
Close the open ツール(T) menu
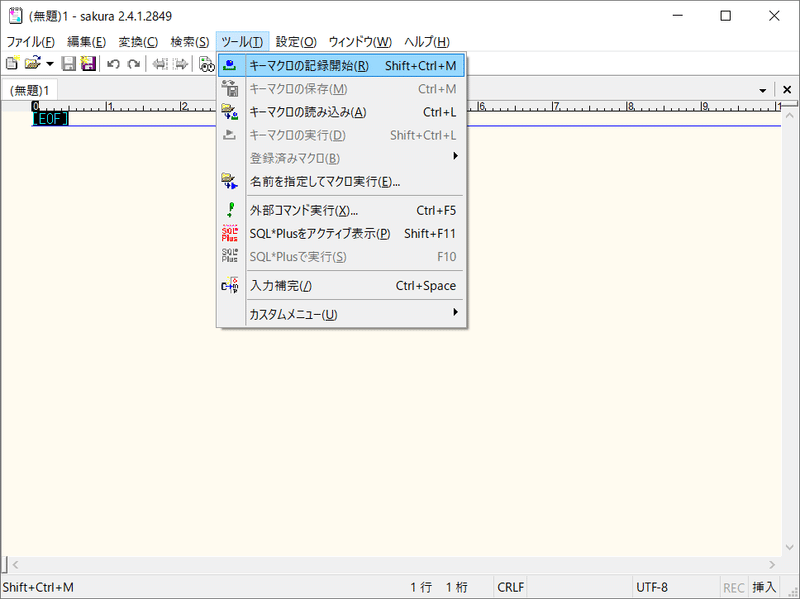pyautogui.click(x=242, y=42)
